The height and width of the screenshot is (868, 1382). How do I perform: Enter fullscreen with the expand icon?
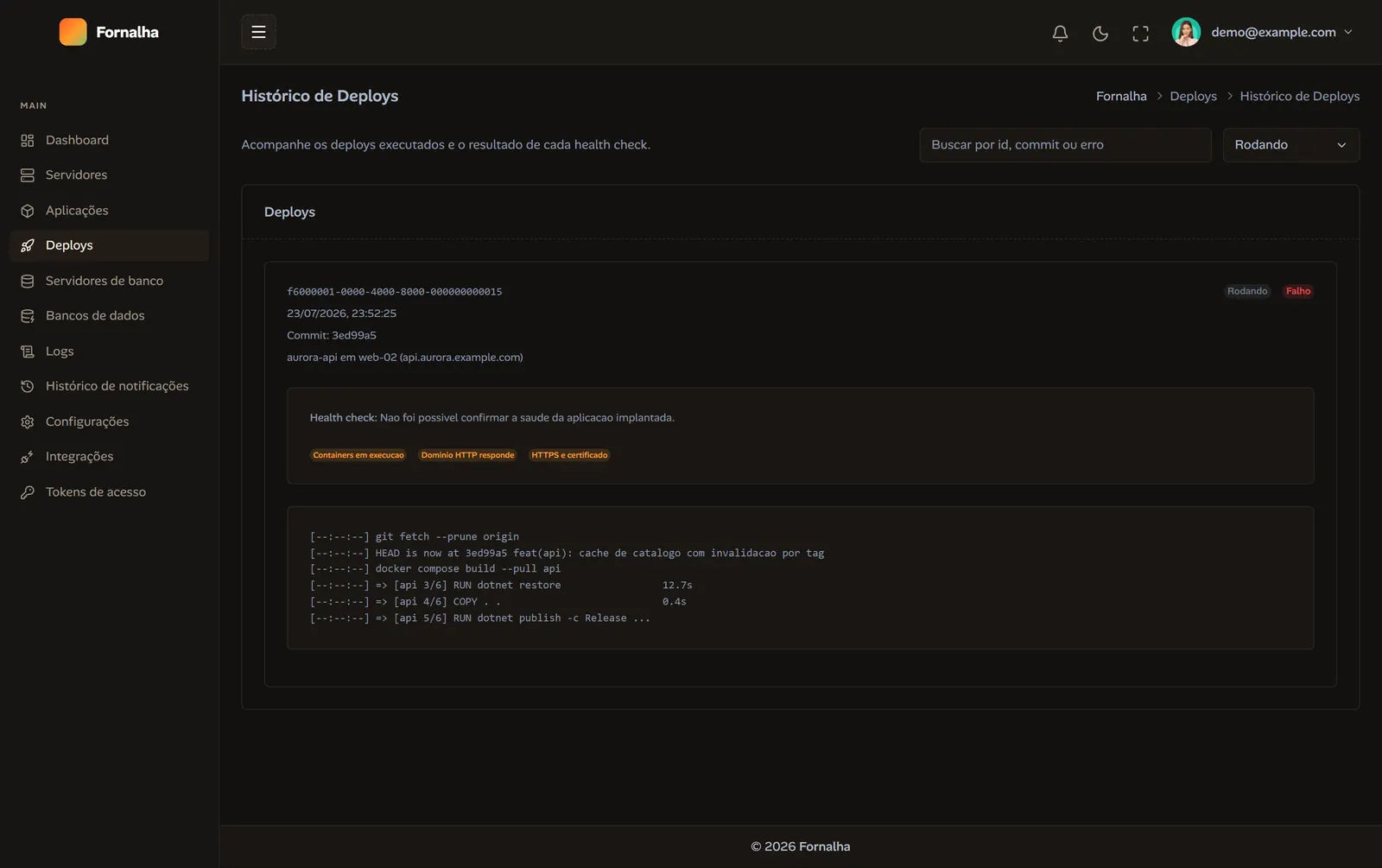(1141, 33)
